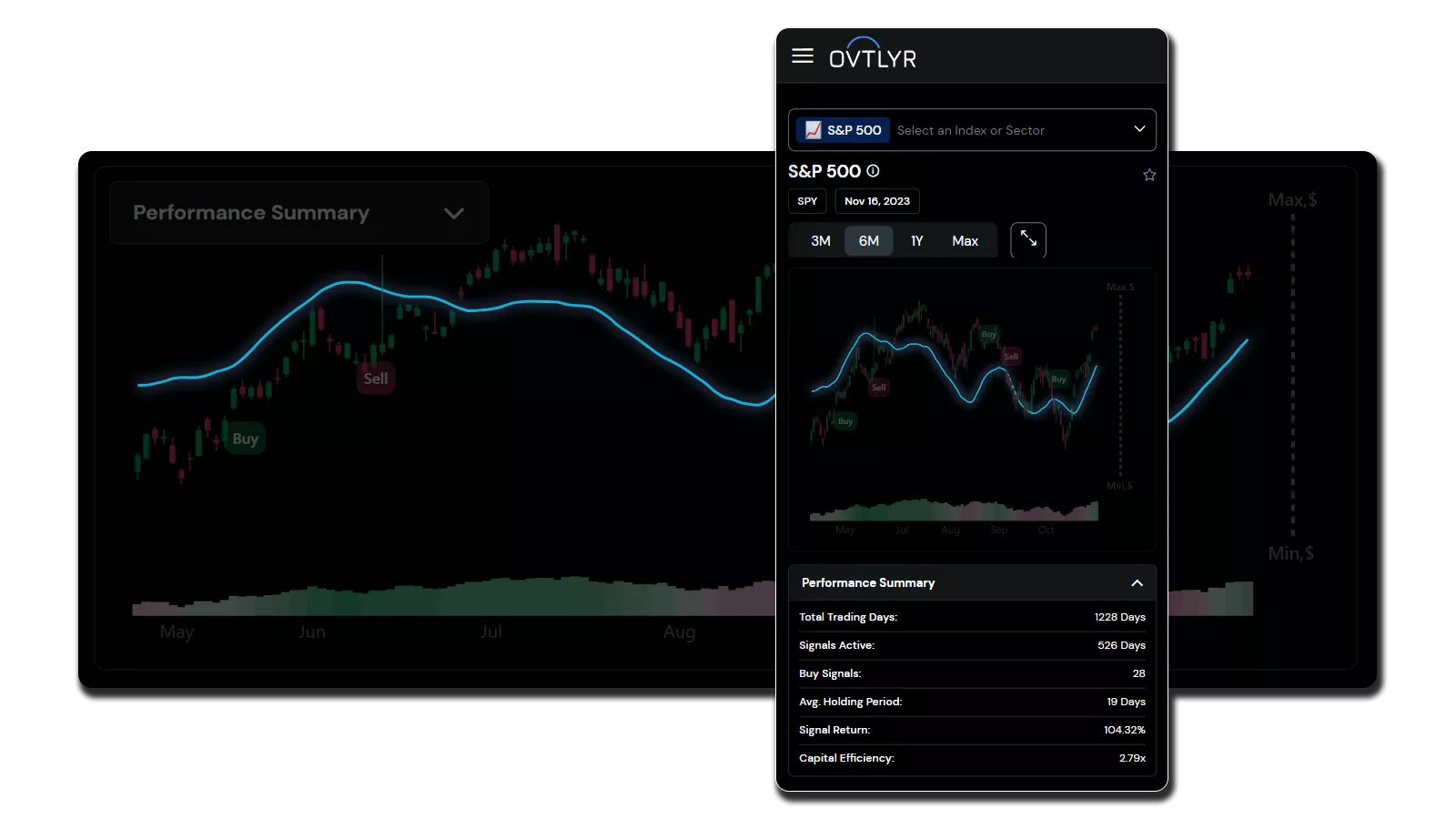
Task: Open the hamburger menu beside OVTLYR
Action: pos(802,56)
